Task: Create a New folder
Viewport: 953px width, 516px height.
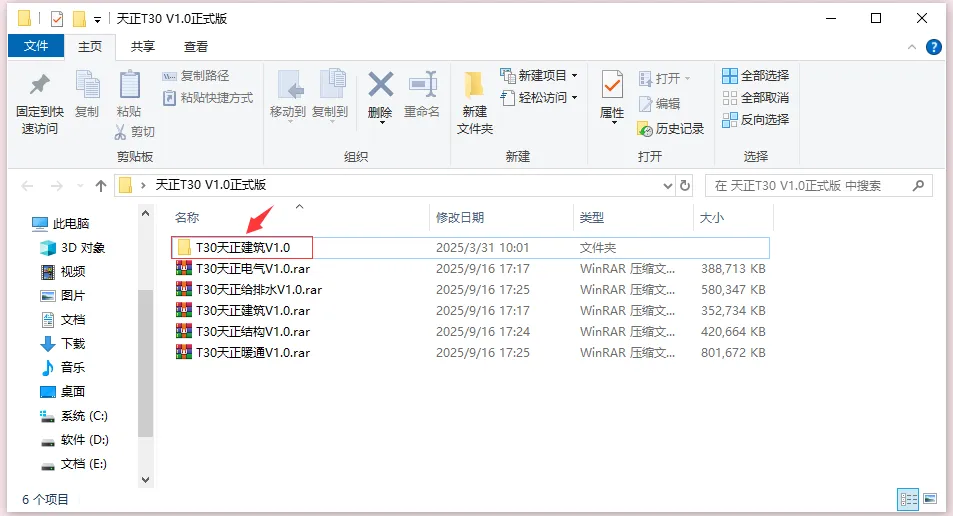Action: pyautogui.click(x=475, y=102)
